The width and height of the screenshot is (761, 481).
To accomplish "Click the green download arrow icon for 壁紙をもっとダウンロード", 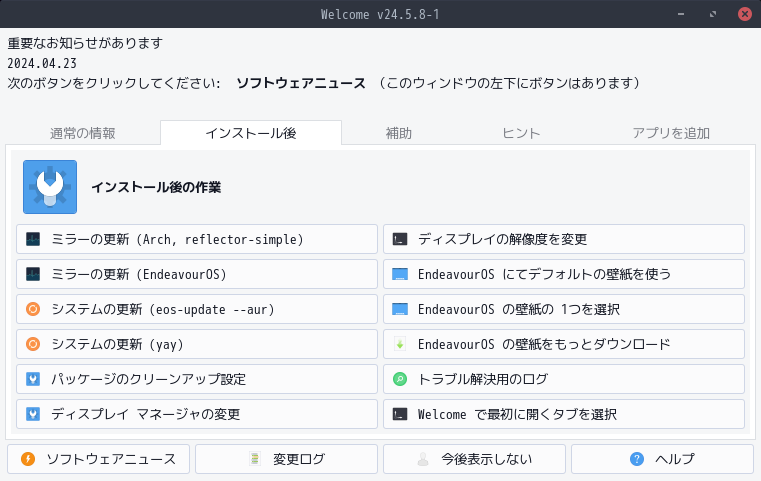I will click(400, 344).
